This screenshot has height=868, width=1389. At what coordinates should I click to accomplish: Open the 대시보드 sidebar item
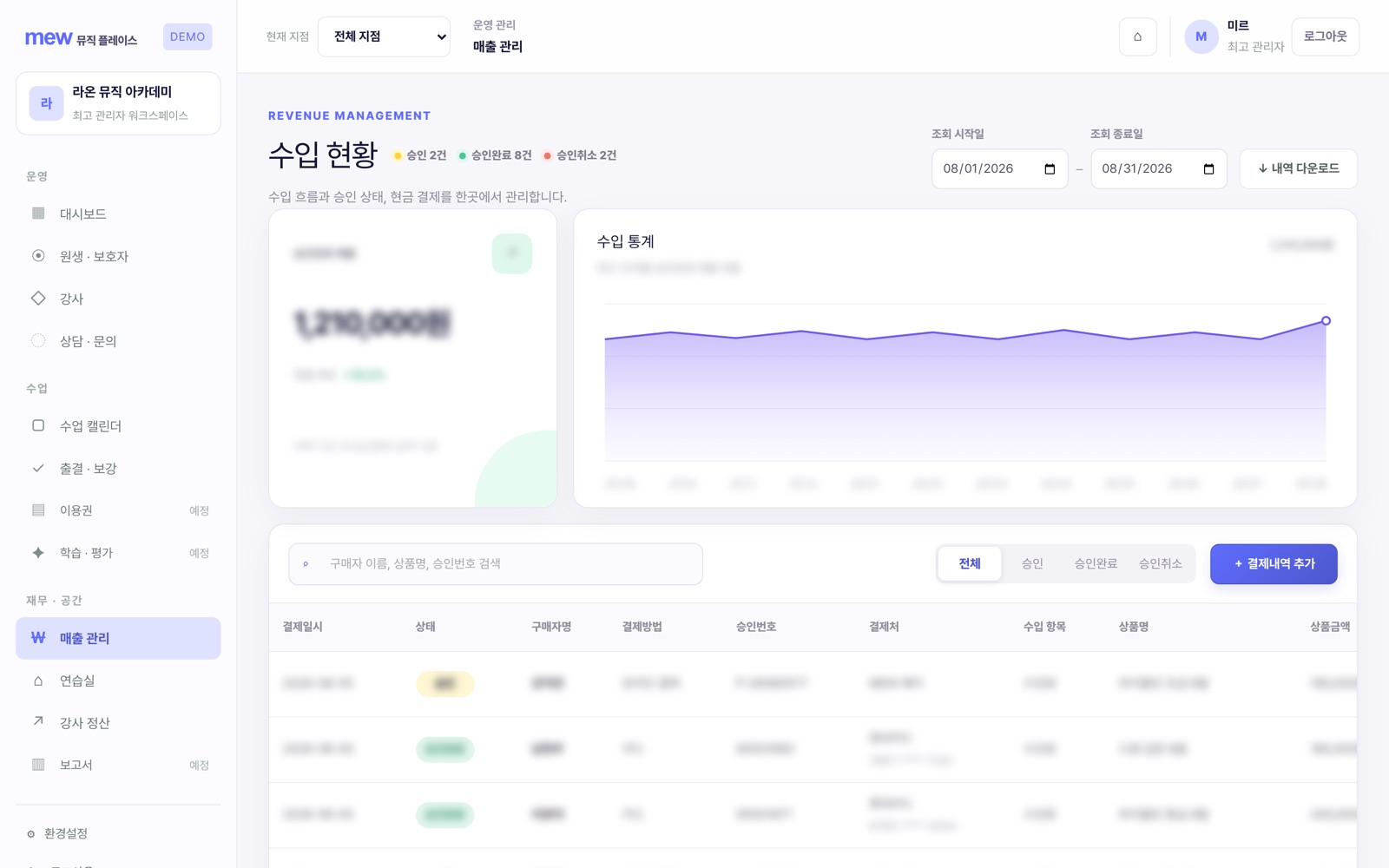[118, 214]
